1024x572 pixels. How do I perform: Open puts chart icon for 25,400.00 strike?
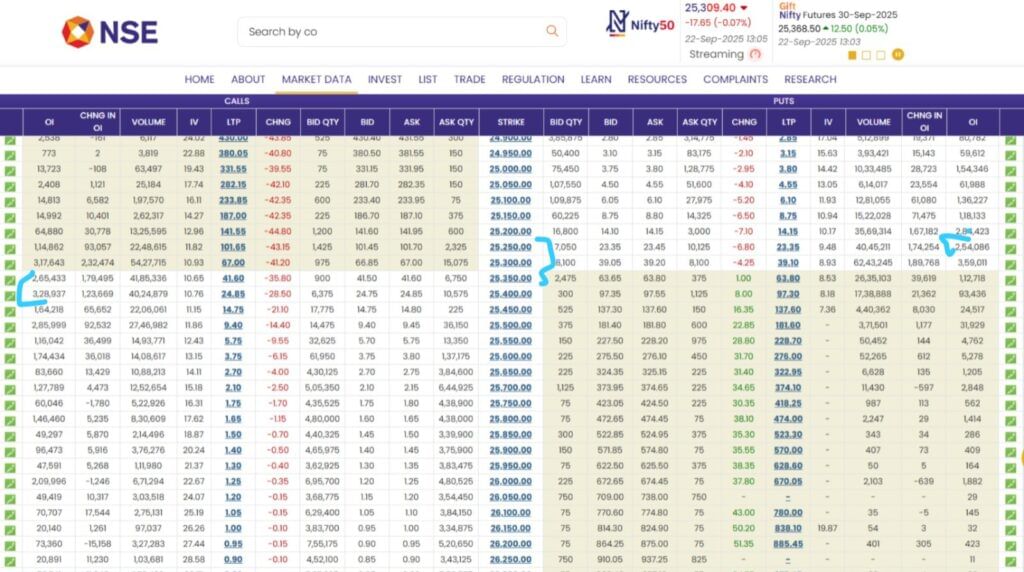click(x=1010, y=294)
